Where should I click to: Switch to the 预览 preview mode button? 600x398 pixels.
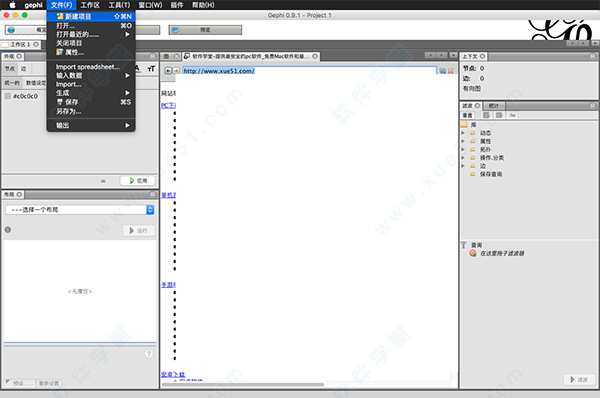click(x=205, y=30)
